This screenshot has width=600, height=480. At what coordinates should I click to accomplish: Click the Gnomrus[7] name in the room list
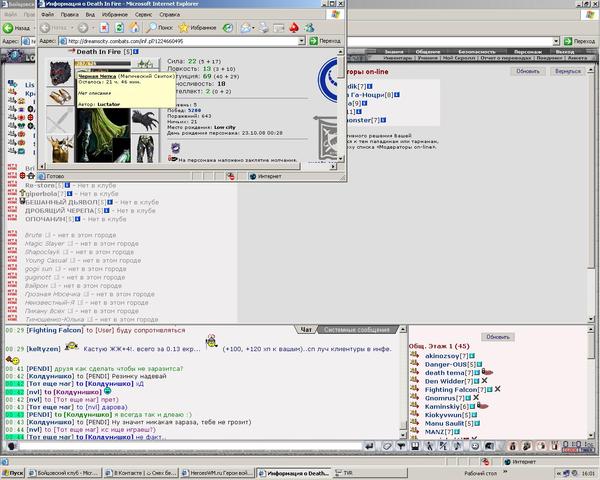445,398
